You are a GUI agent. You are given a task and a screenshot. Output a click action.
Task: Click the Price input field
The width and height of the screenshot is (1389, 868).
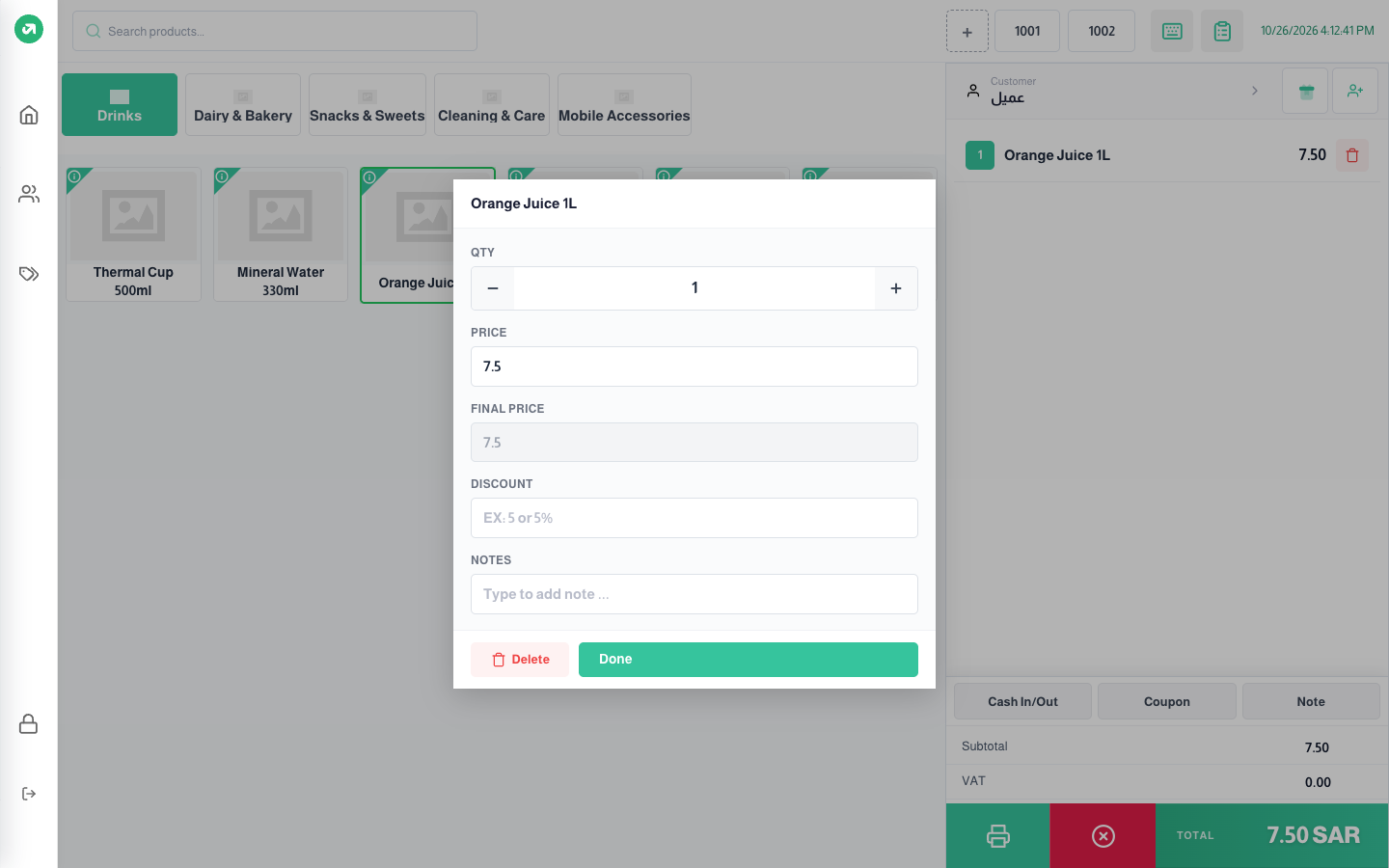tap(694, 366)
